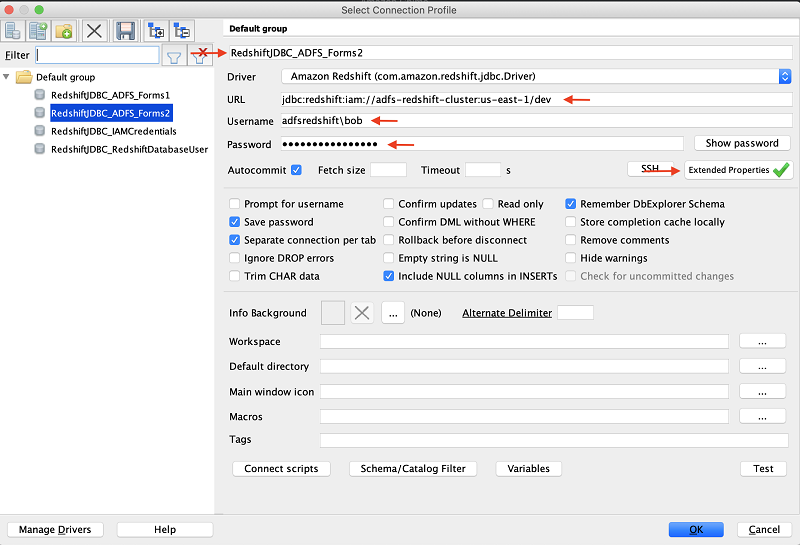Image resolution: width=800 pixels, height=545 pixels.
Task: Click the Help button
Action: coord(165,530)
